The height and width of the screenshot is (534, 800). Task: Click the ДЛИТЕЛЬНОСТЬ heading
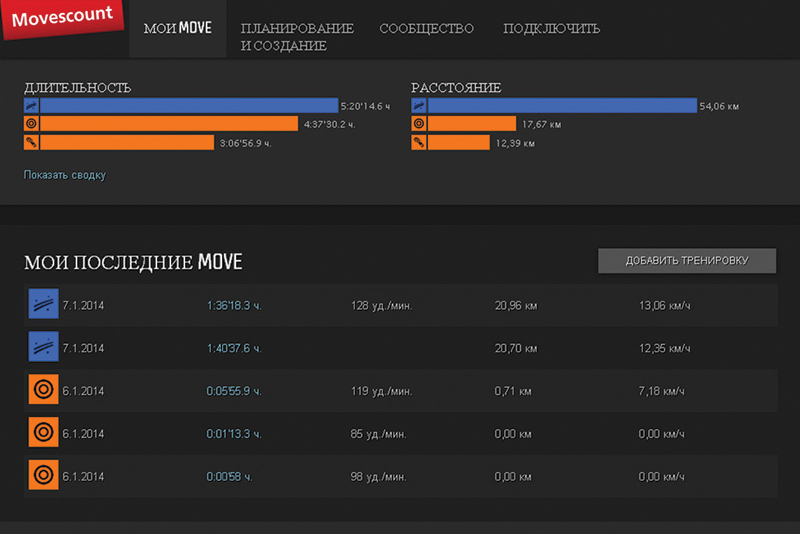pos(78,88)
